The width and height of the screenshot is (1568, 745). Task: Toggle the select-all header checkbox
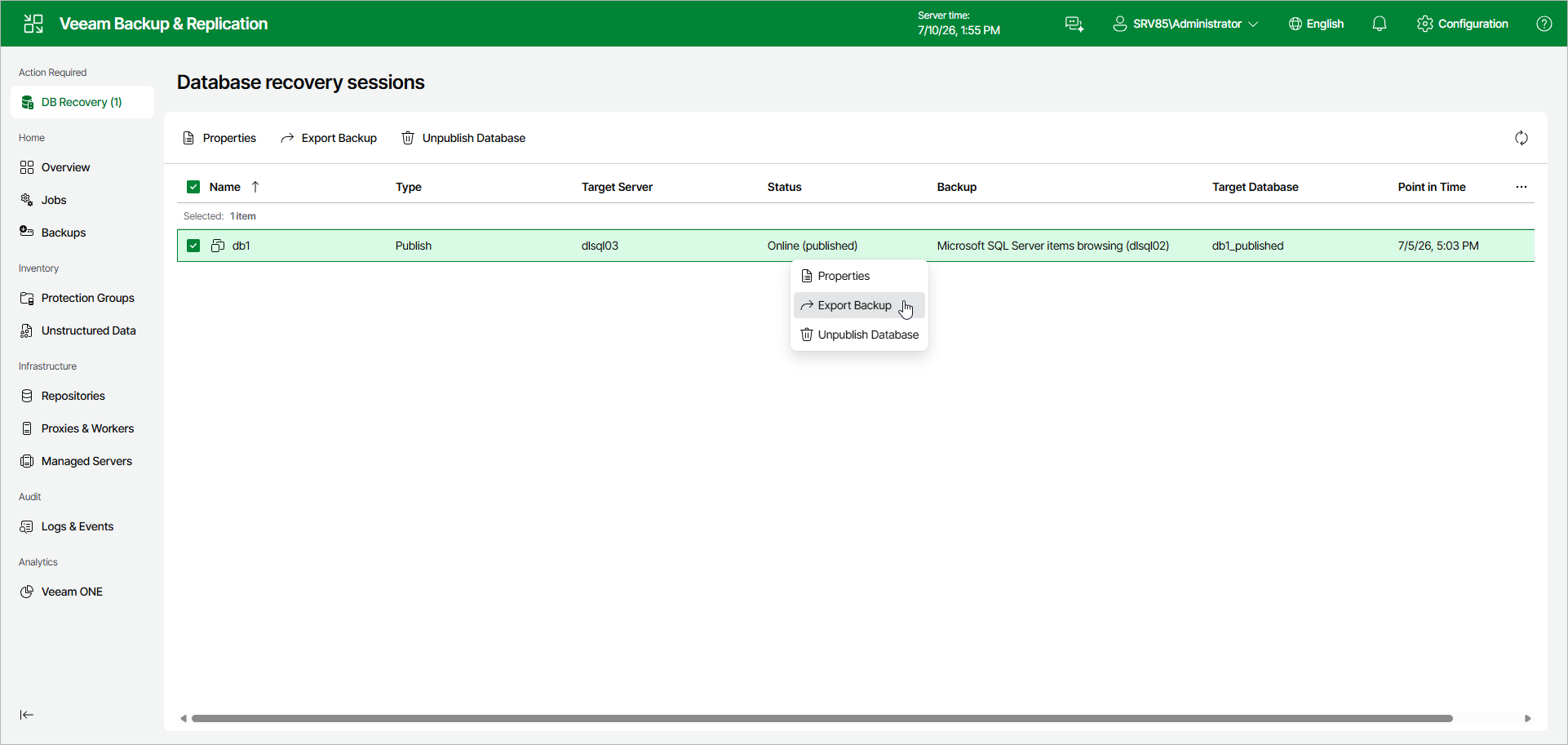pos(193,187)
